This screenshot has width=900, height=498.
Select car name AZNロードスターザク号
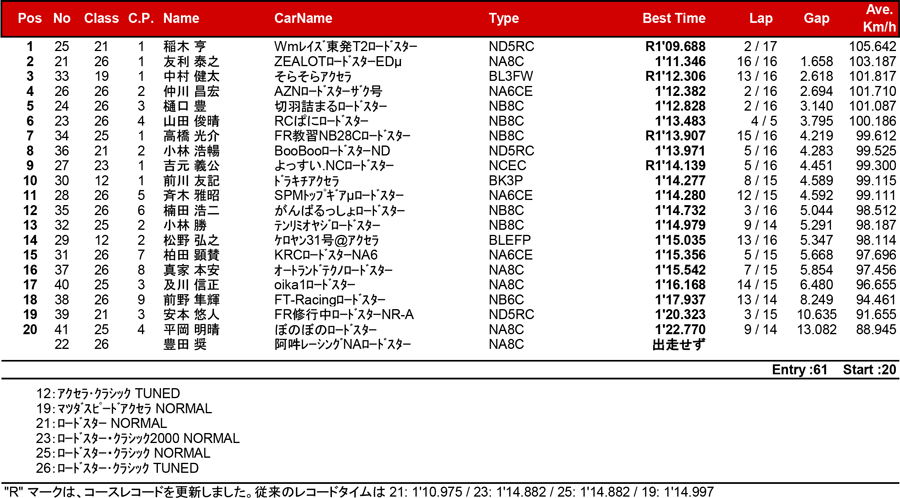click(x=328, y=91)
